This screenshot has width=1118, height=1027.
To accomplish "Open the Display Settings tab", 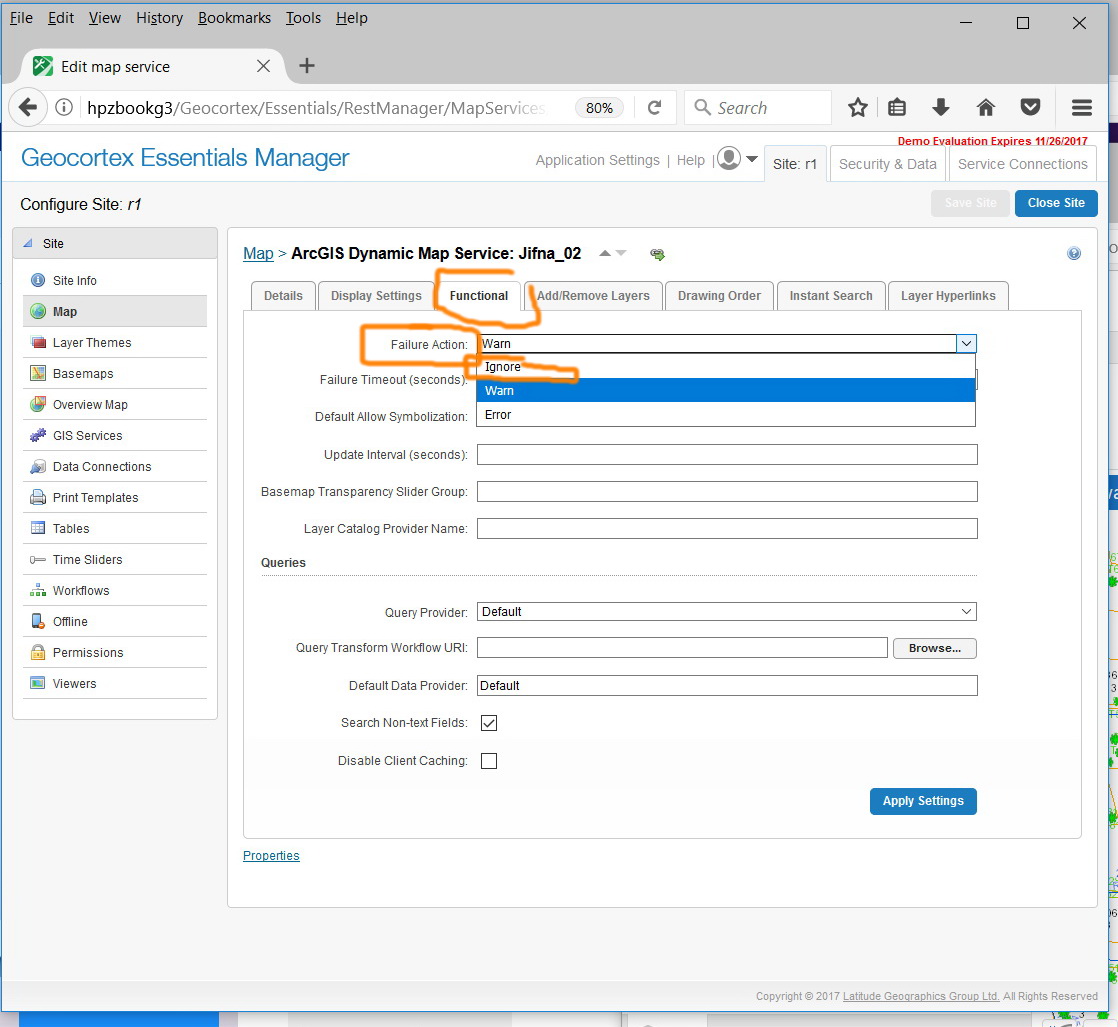I will [x=376, y=296].
